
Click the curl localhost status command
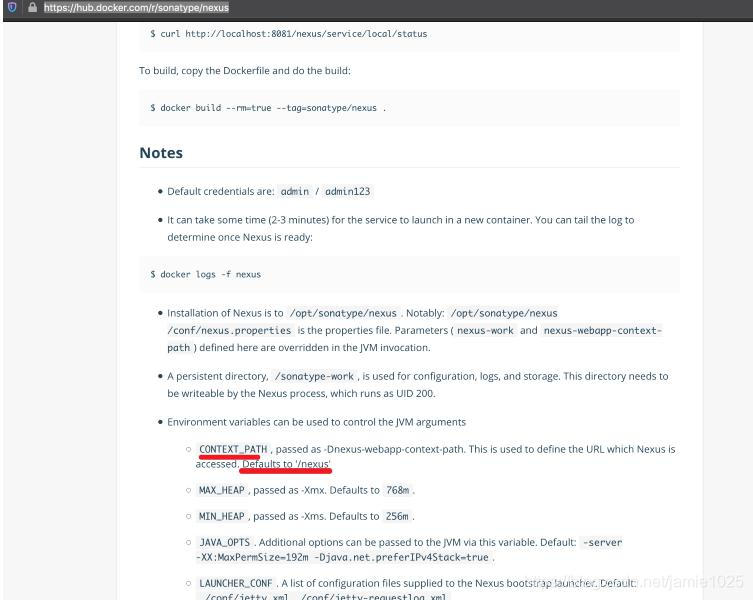(289, 34)
